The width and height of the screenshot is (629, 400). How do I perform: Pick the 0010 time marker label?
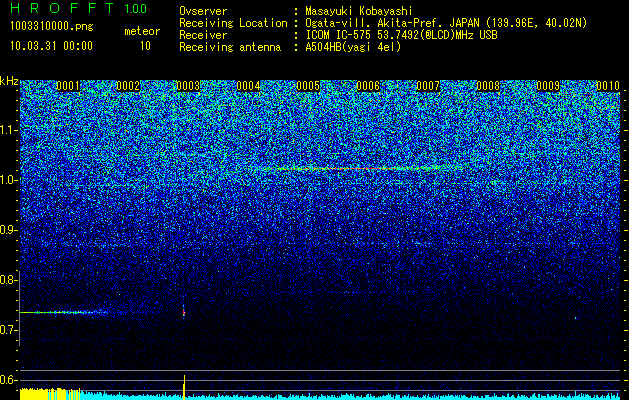608,86
